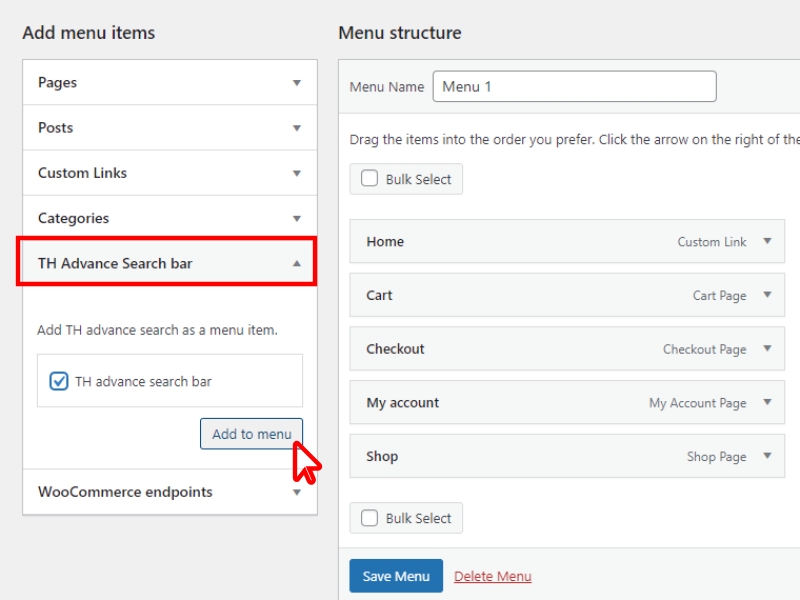Viewport: 800px width, 600px height.
Task: Click the 'Drag the items into the order' instructions
Action: click(x=574, y=140)
